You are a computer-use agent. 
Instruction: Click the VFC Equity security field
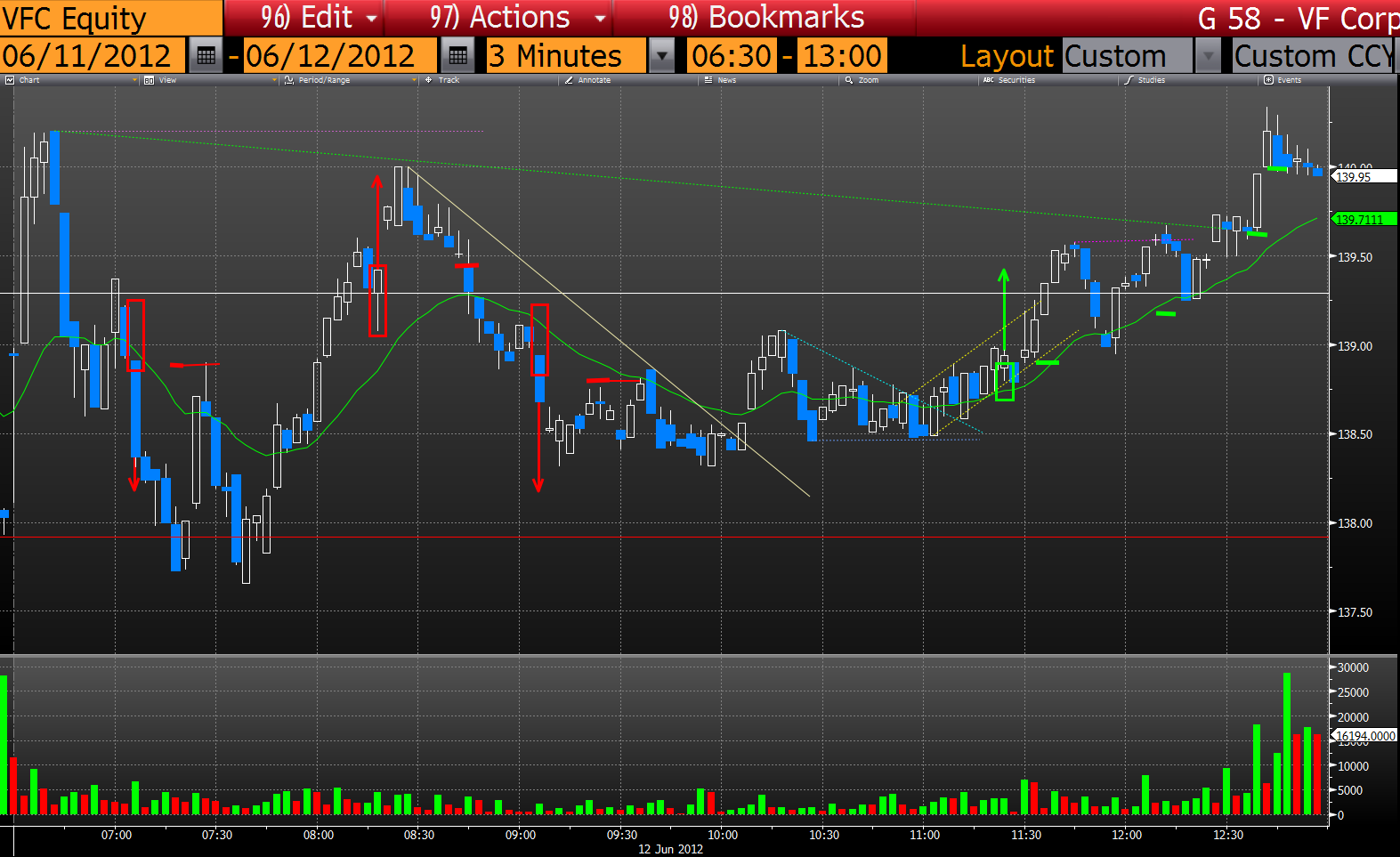click(x=111, y=18)
